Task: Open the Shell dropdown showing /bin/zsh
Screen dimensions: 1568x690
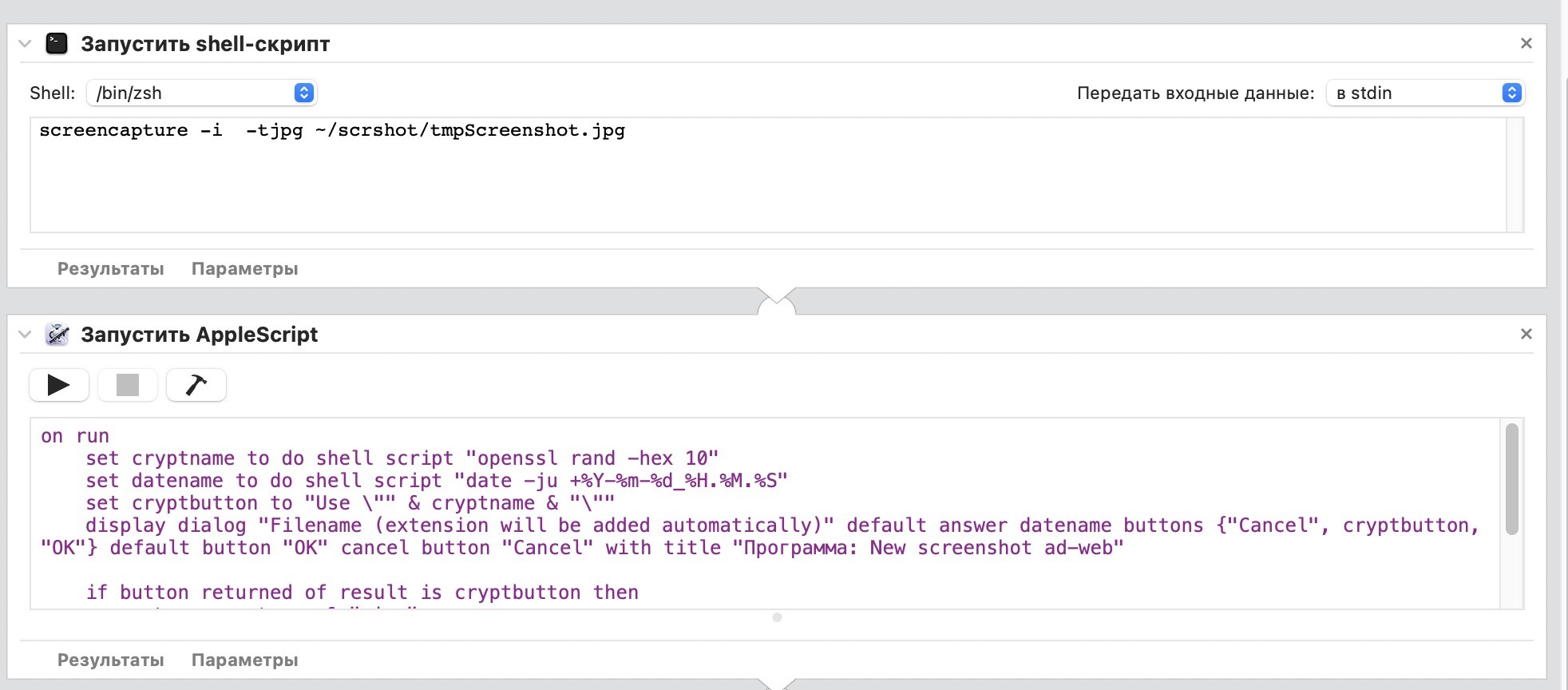Action: [201, 93]
